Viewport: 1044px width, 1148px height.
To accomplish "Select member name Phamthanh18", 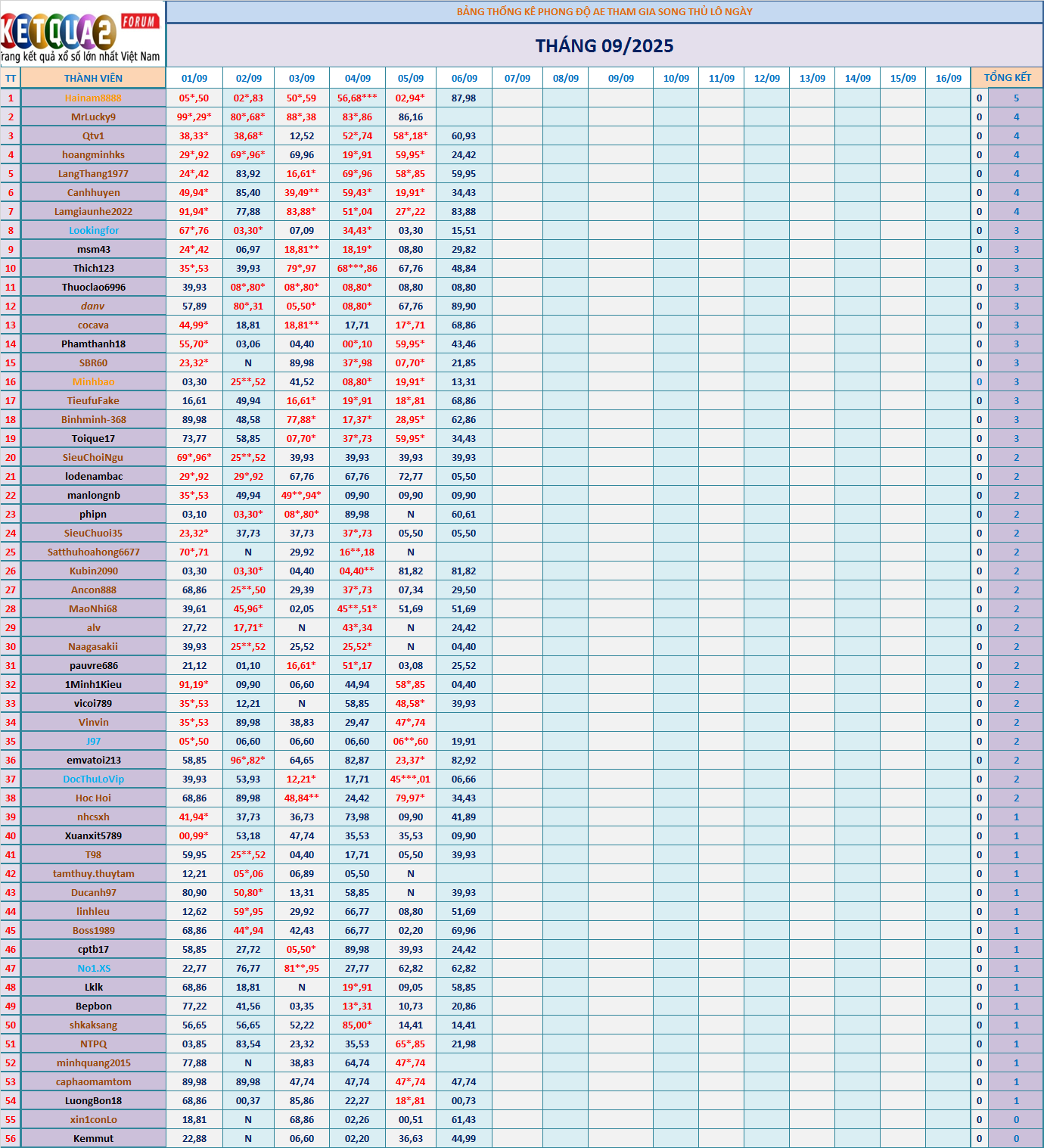I will point(94,344).
